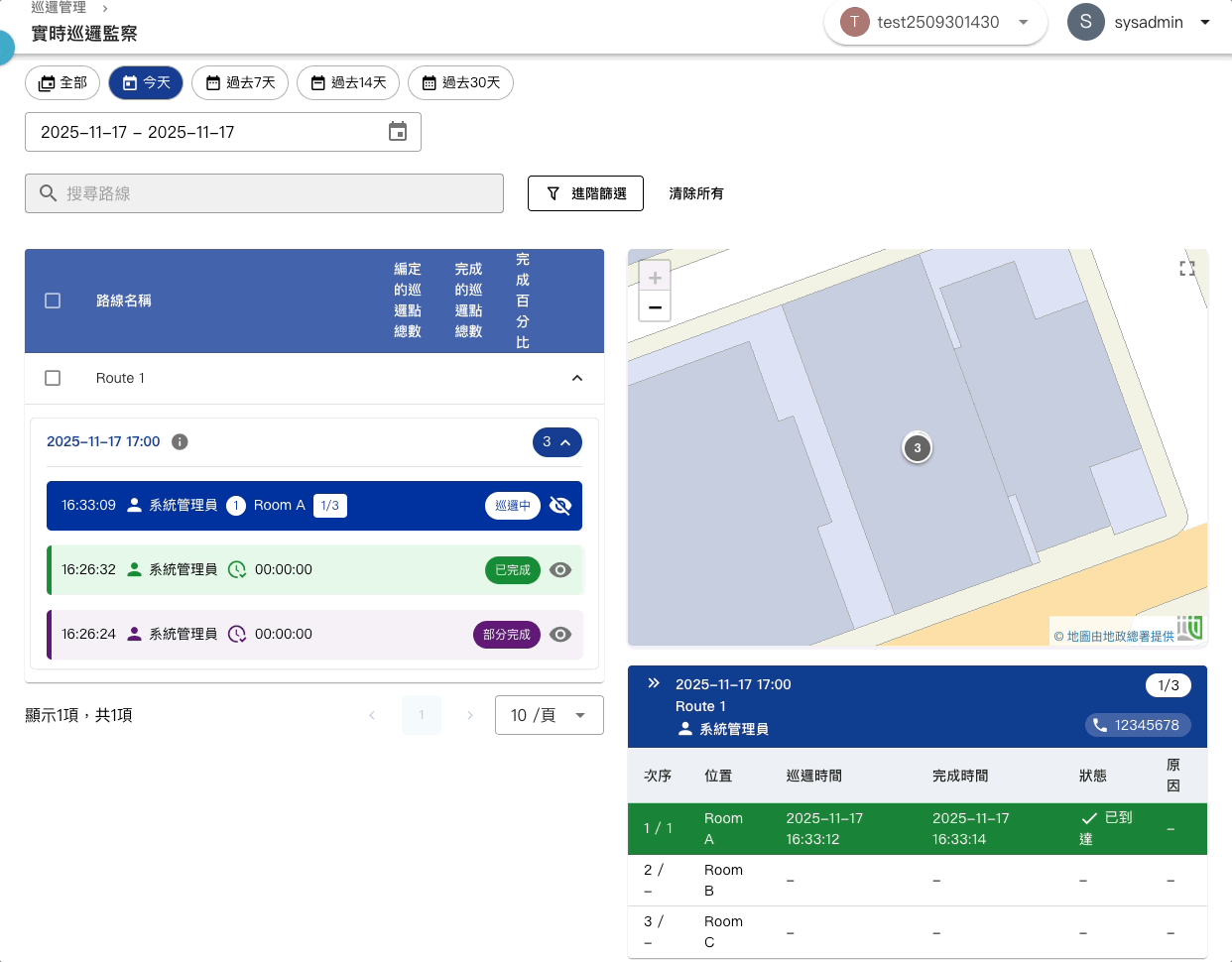Open the sysadmin account dropdown
1232x962 pixels.
[x=1203, y=22]
